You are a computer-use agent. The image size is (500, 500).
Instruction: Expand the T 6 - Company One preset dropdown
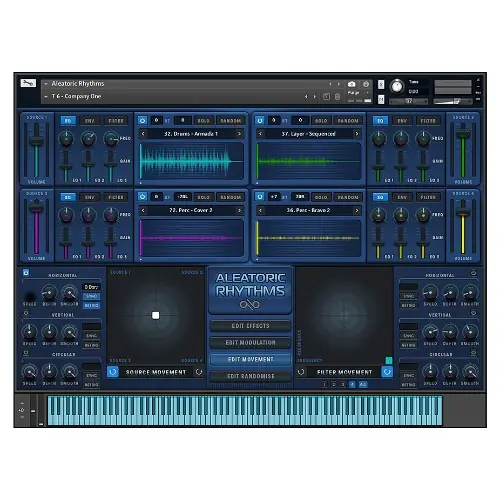click(46, 97)
